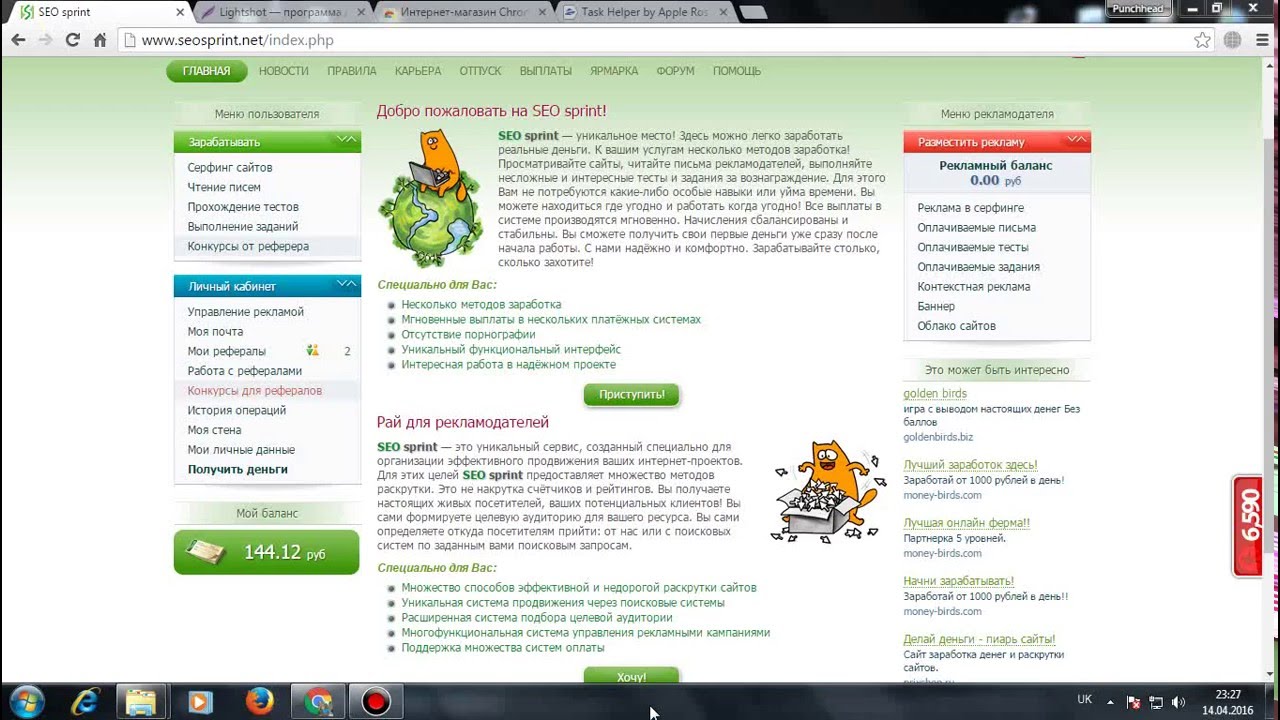Screen dimensions: 1280x720
Task: Open media player taskbar icon
Action: point(200,702)
